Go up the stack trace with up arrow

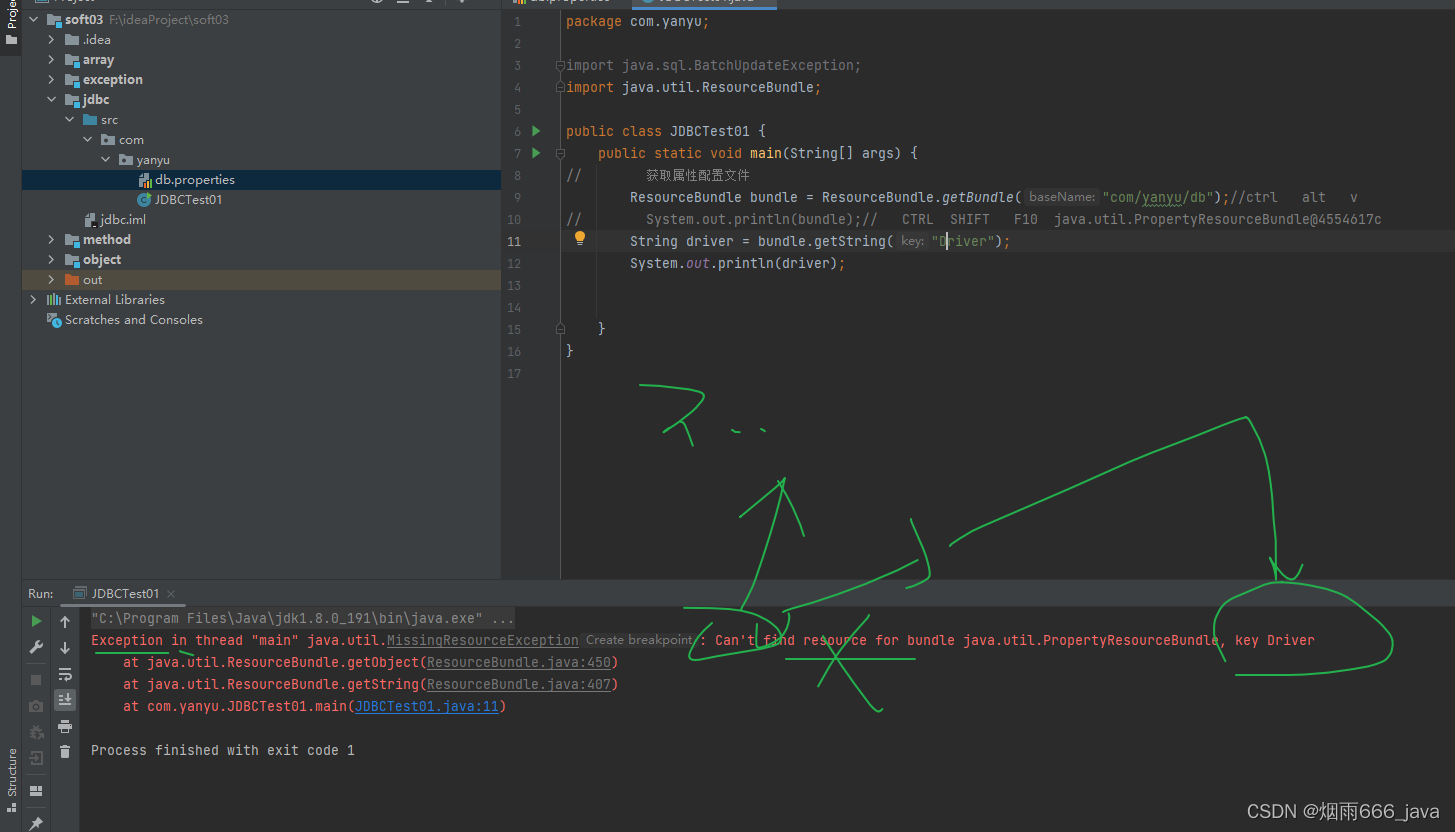click(x=65, y=621)
